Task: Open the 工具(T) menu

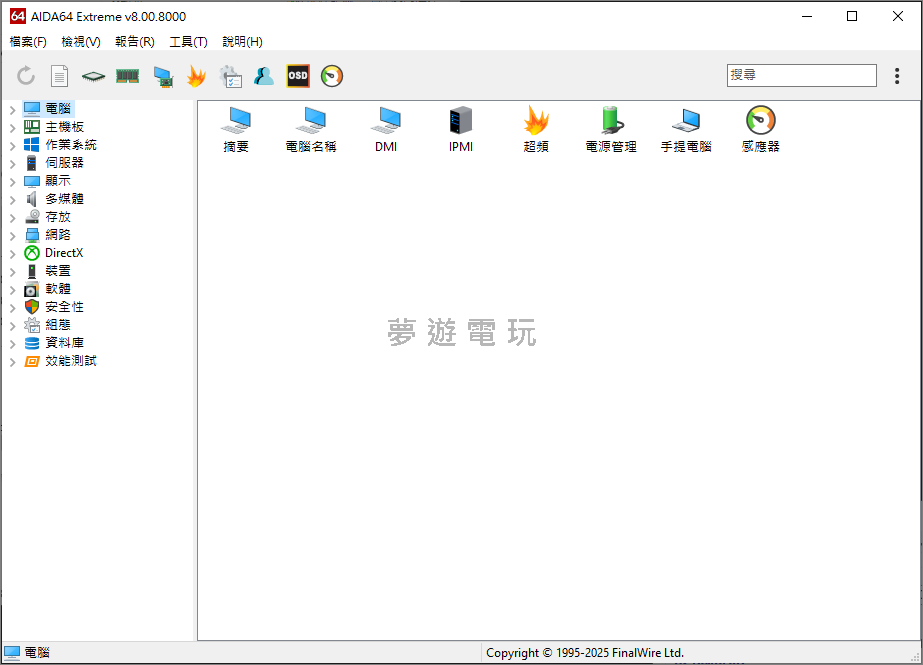Action: click(x=188, y=42)
